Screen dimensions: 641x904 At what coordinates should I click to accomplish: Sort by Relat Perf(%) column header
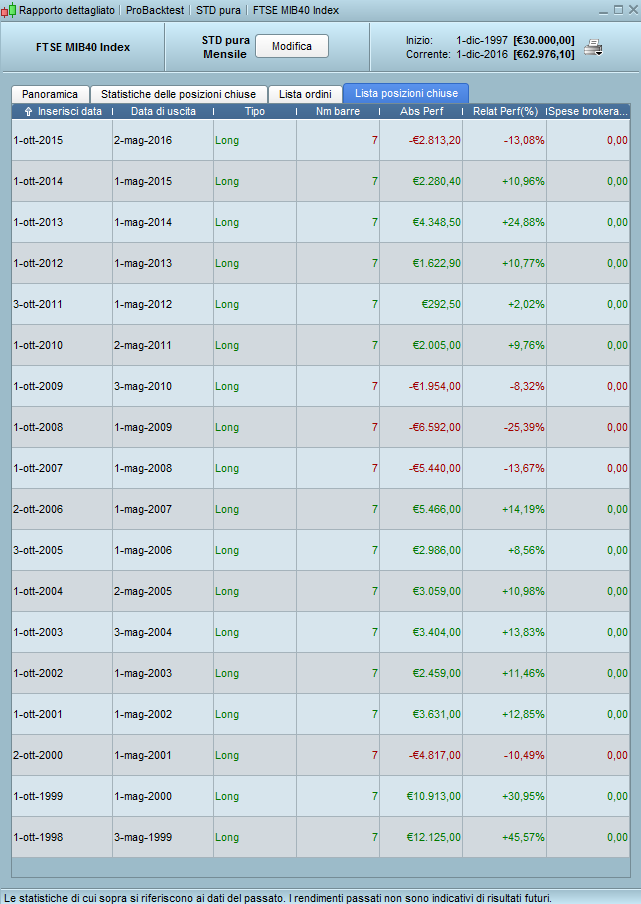tap(505, 111)
